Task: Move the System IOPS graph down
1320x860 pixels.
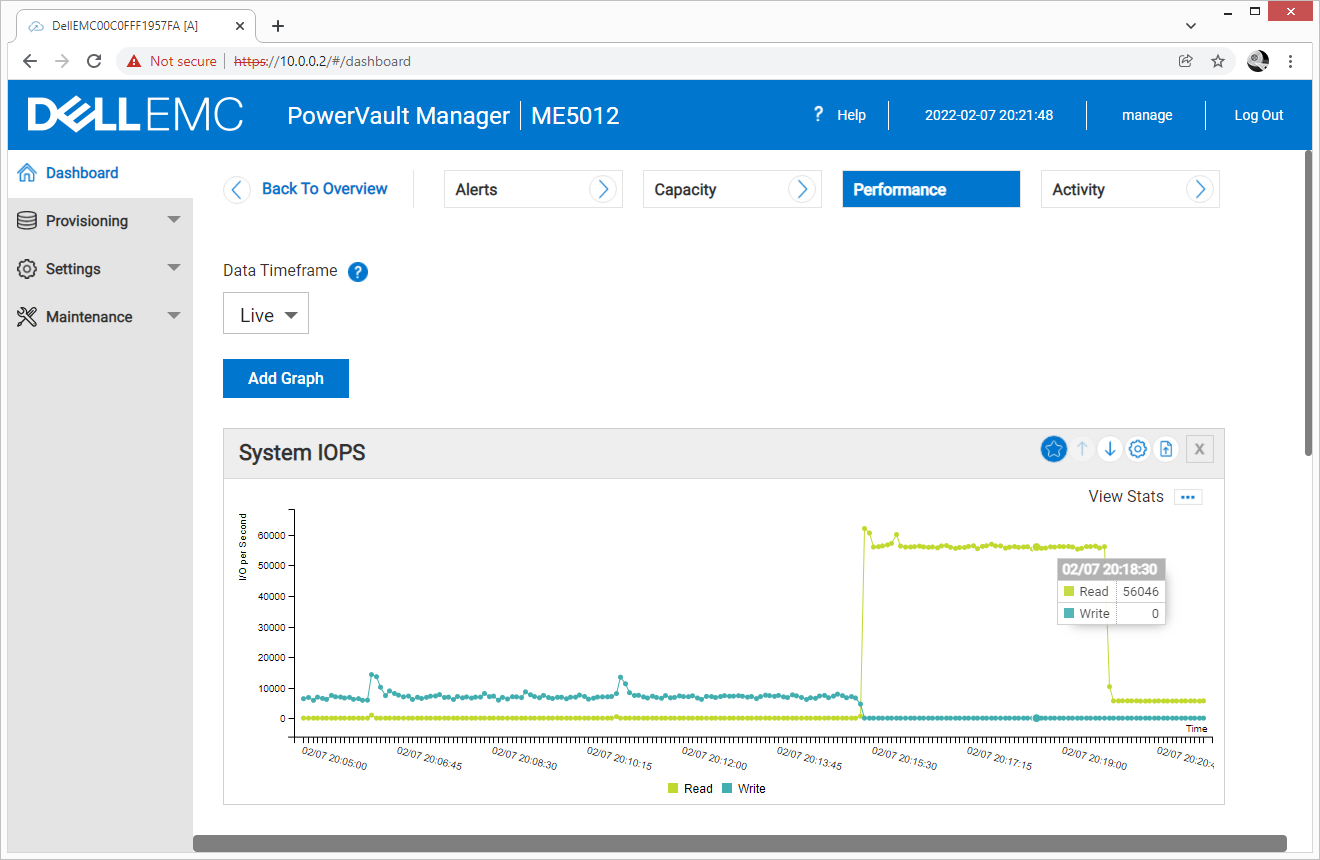Action: tap(1109, 450)
